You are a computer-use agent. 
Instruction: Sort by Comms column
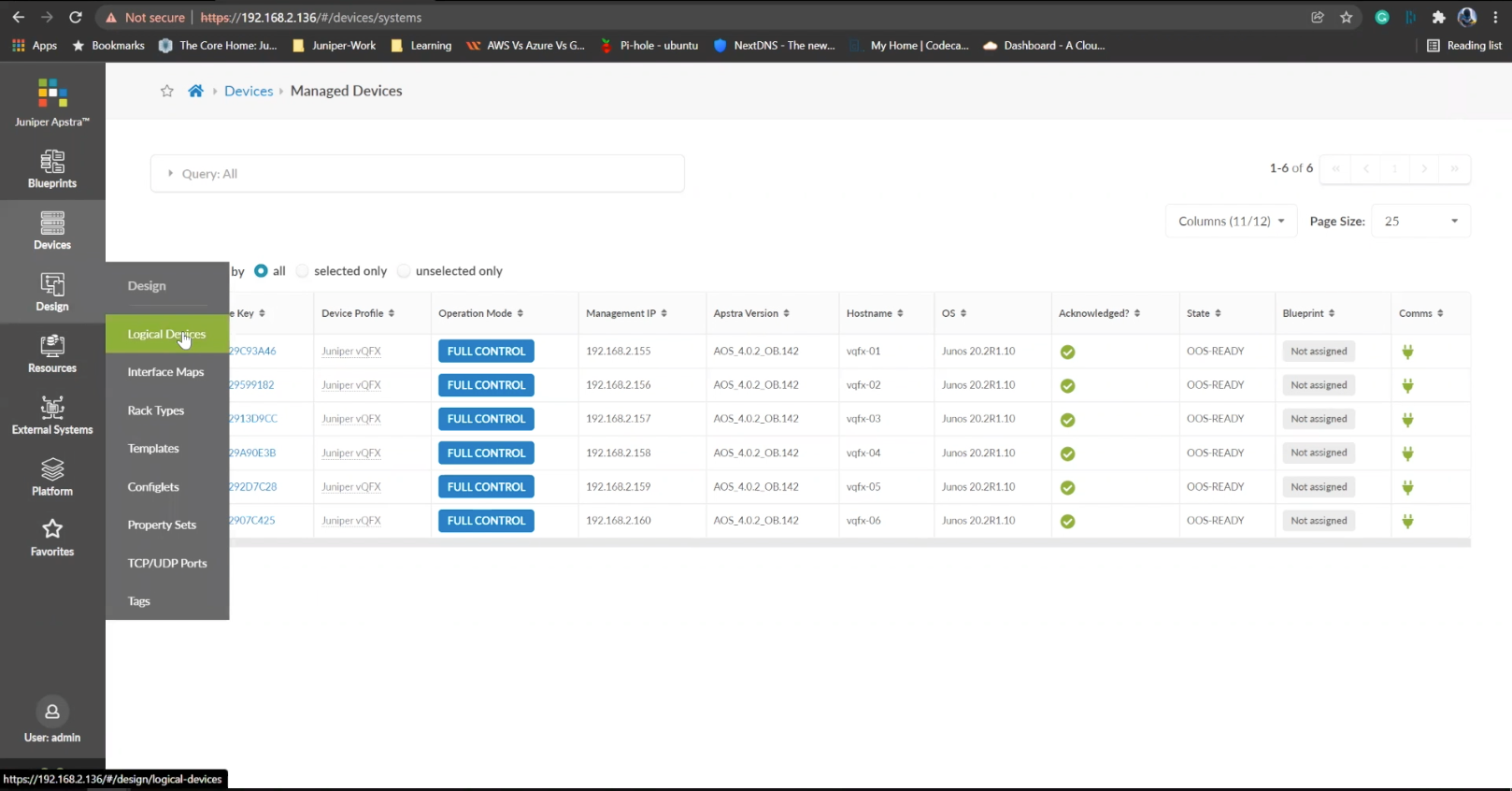pyautogui.click(x=1420, y=313)
